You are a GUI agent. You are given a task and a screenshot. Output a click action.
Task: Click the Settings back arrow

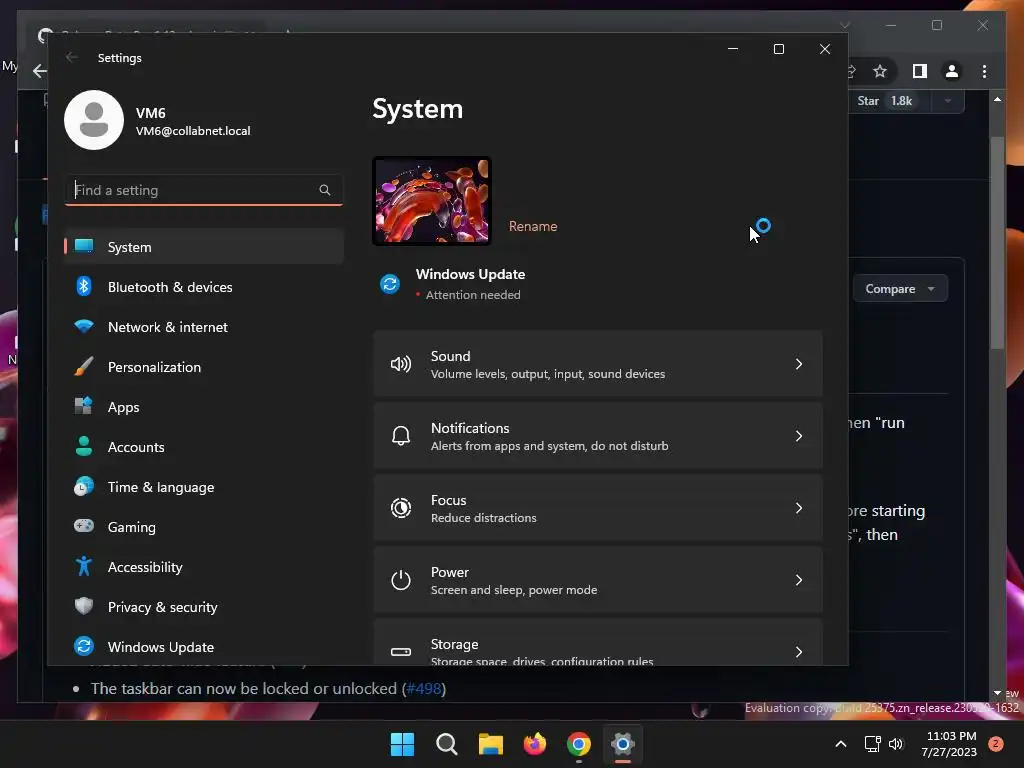(72, 57)
